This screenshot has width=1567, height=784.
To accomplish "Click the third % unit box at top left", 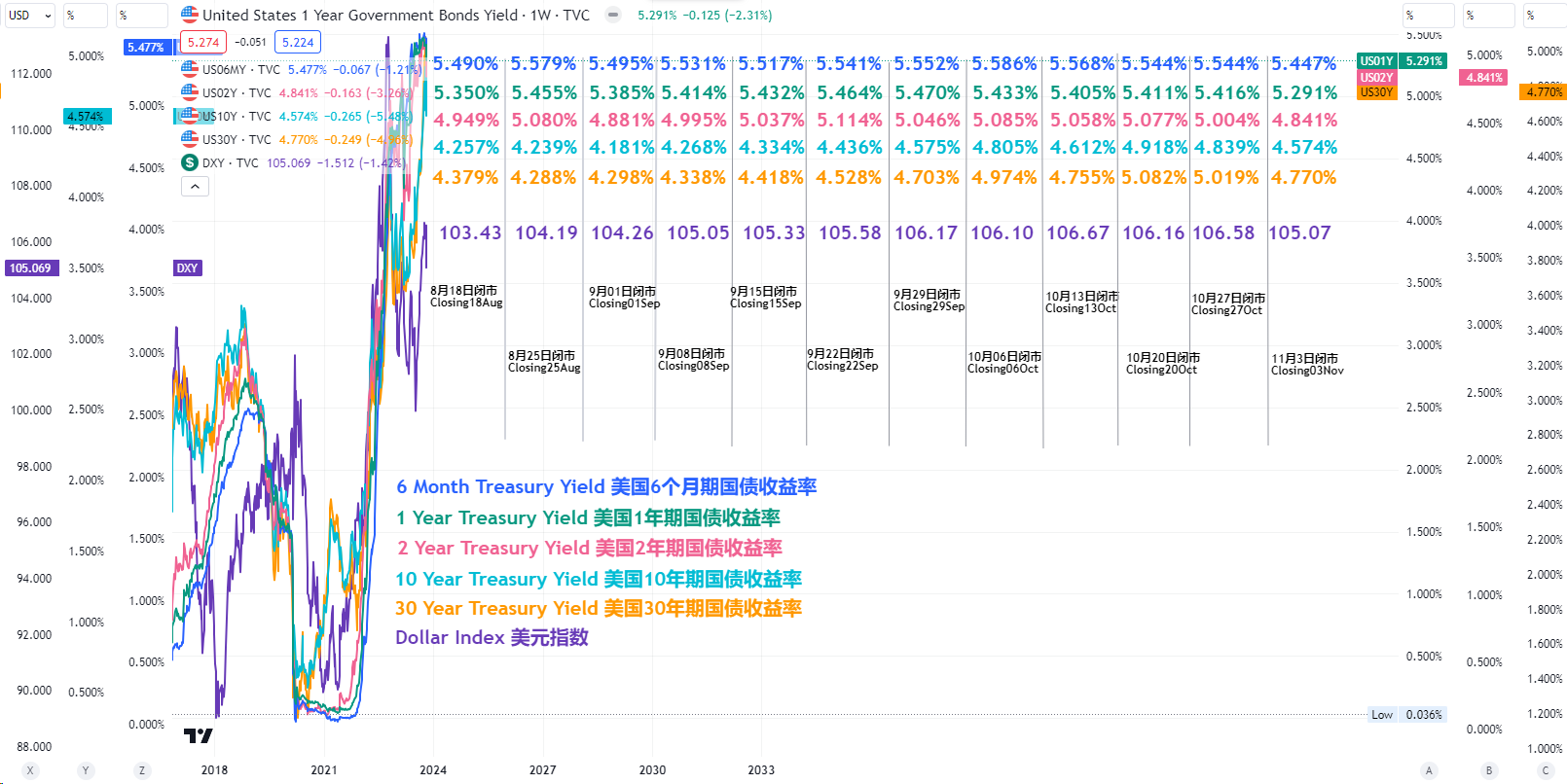I will (x=141, y=16).
